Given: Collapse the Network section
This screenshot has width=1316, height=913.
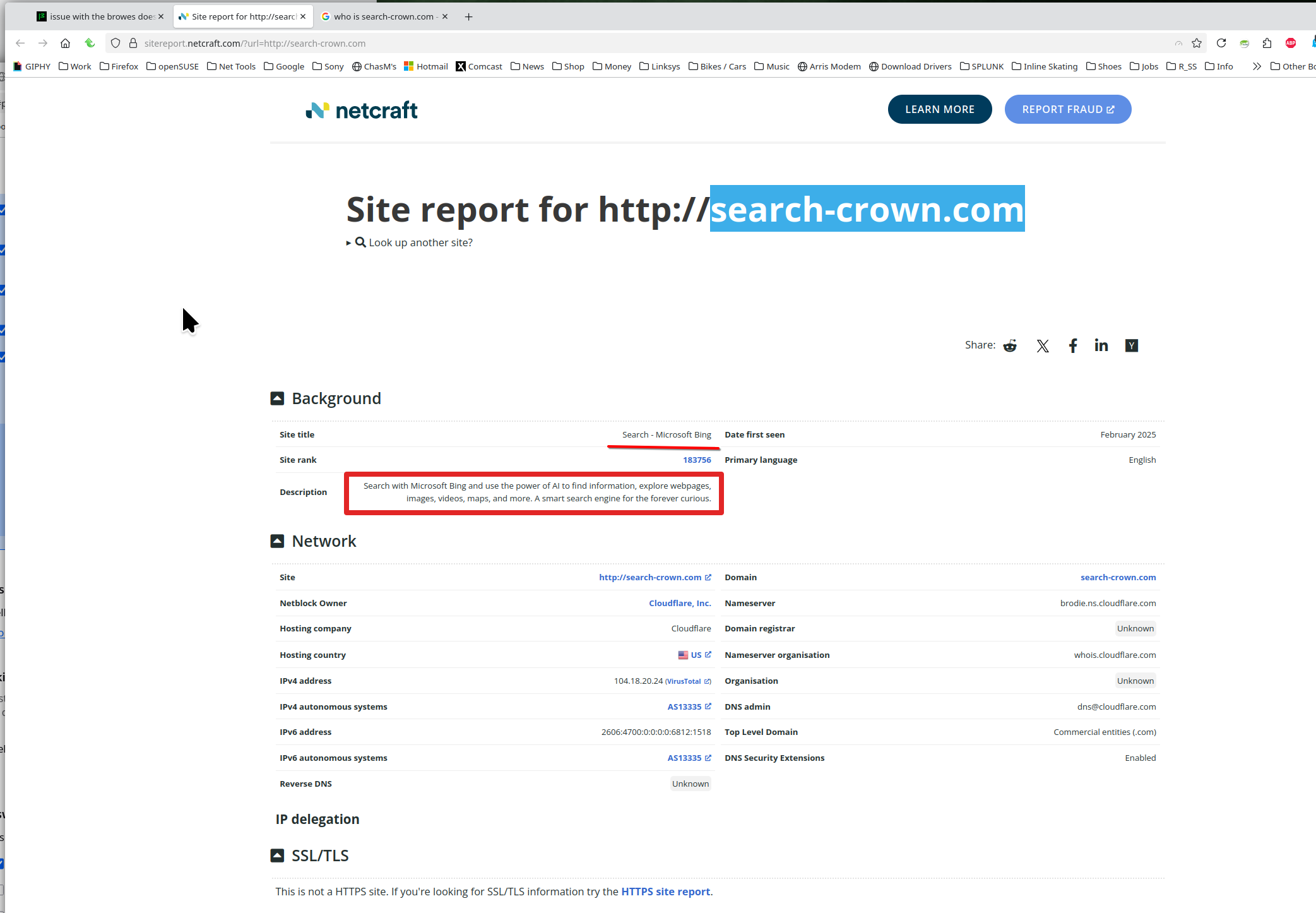Looking at the screenshot, I should click(x=277, y=541).
